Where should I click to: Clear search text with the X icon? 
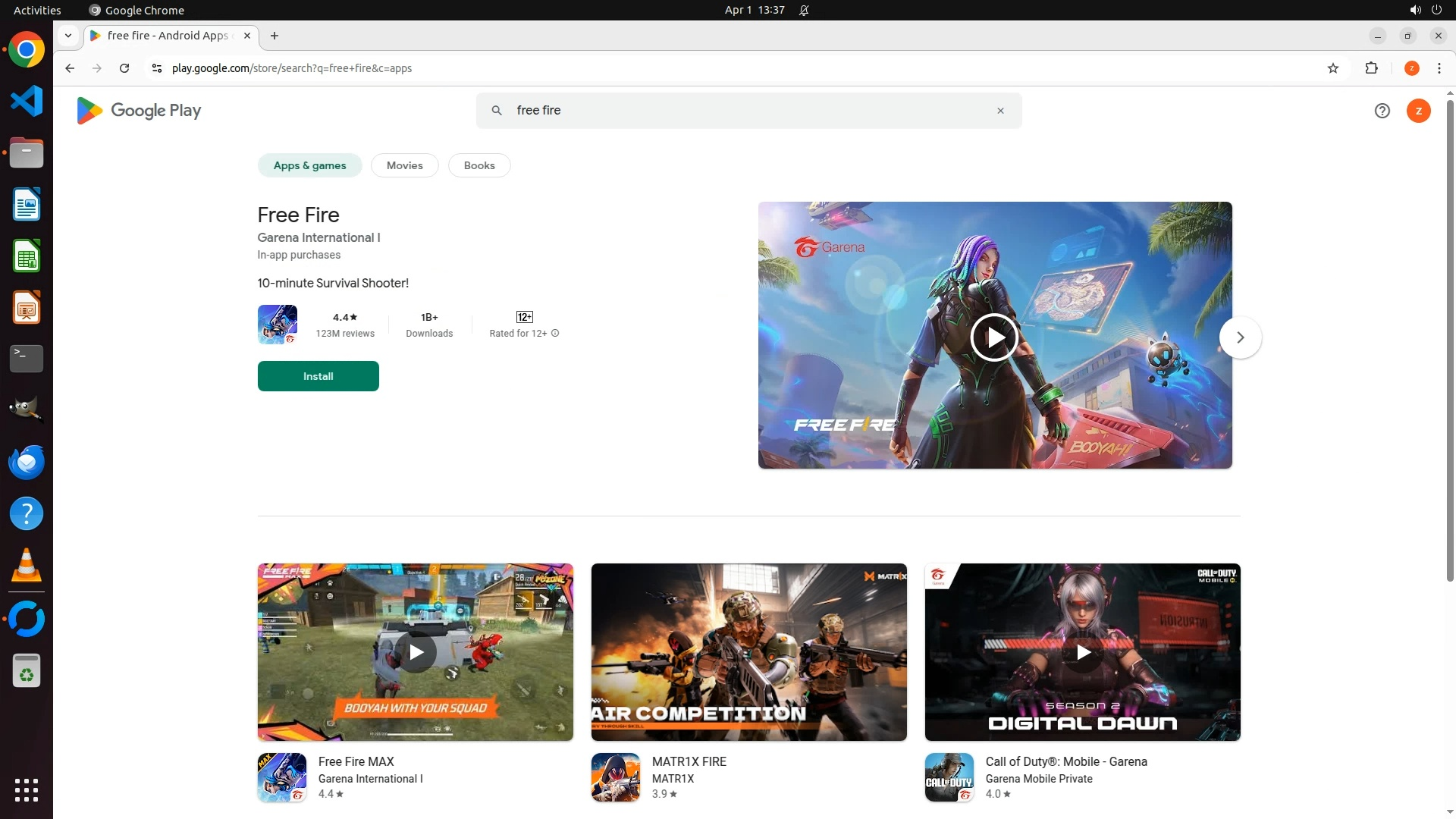(x=1000, y=111)
